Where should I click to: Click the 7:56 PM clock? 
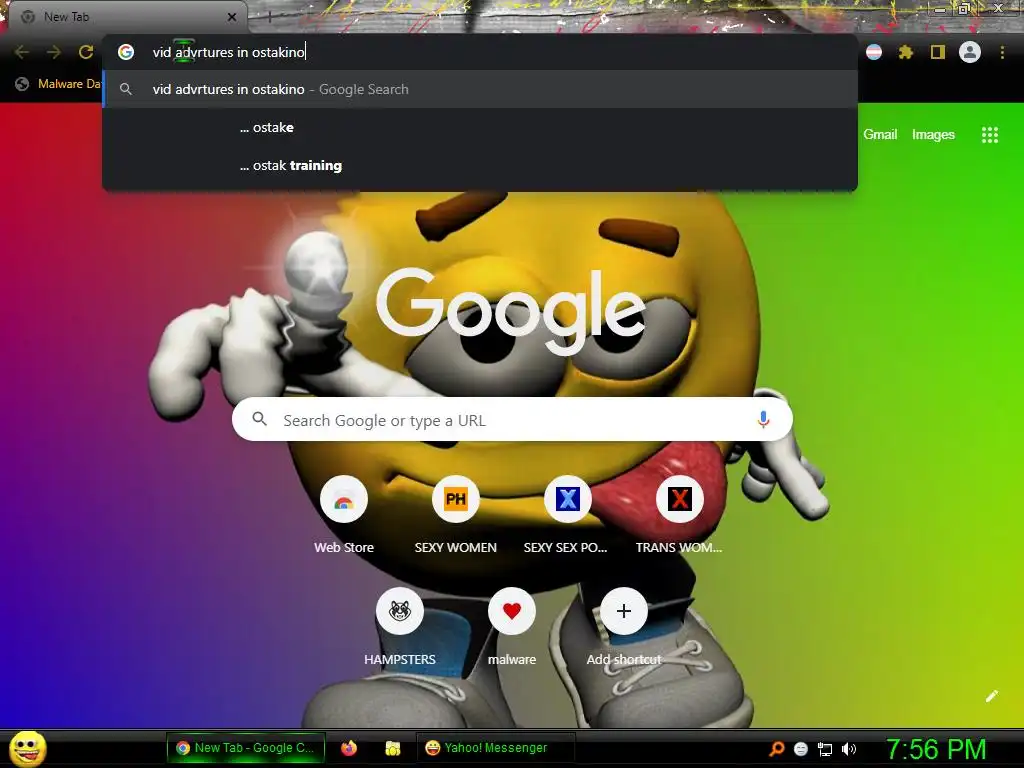pos(936,749)
